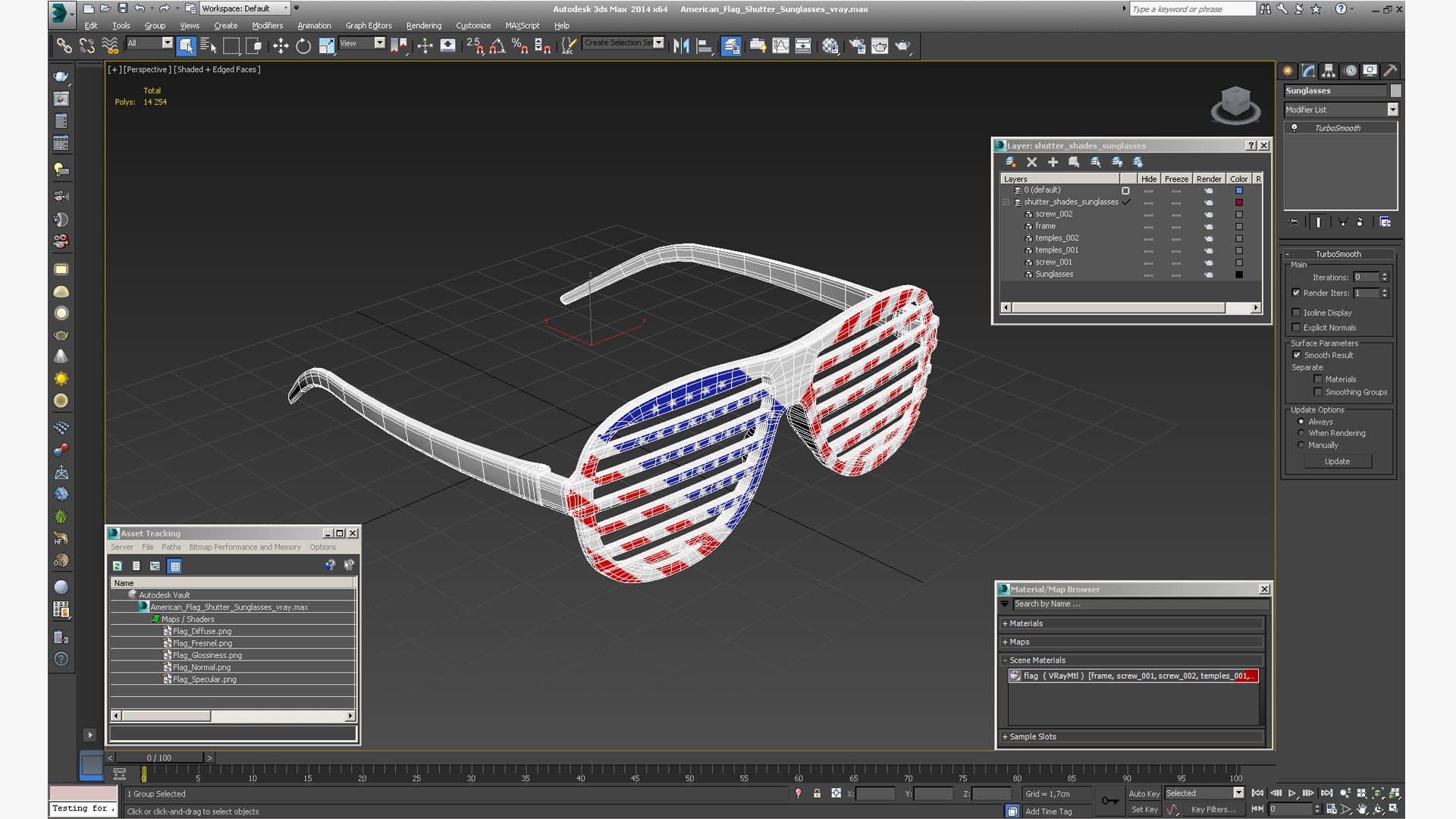Toggle Render Iters checkbox
The height and width of the screenshot is (819, 1456).
(1296, 293)
